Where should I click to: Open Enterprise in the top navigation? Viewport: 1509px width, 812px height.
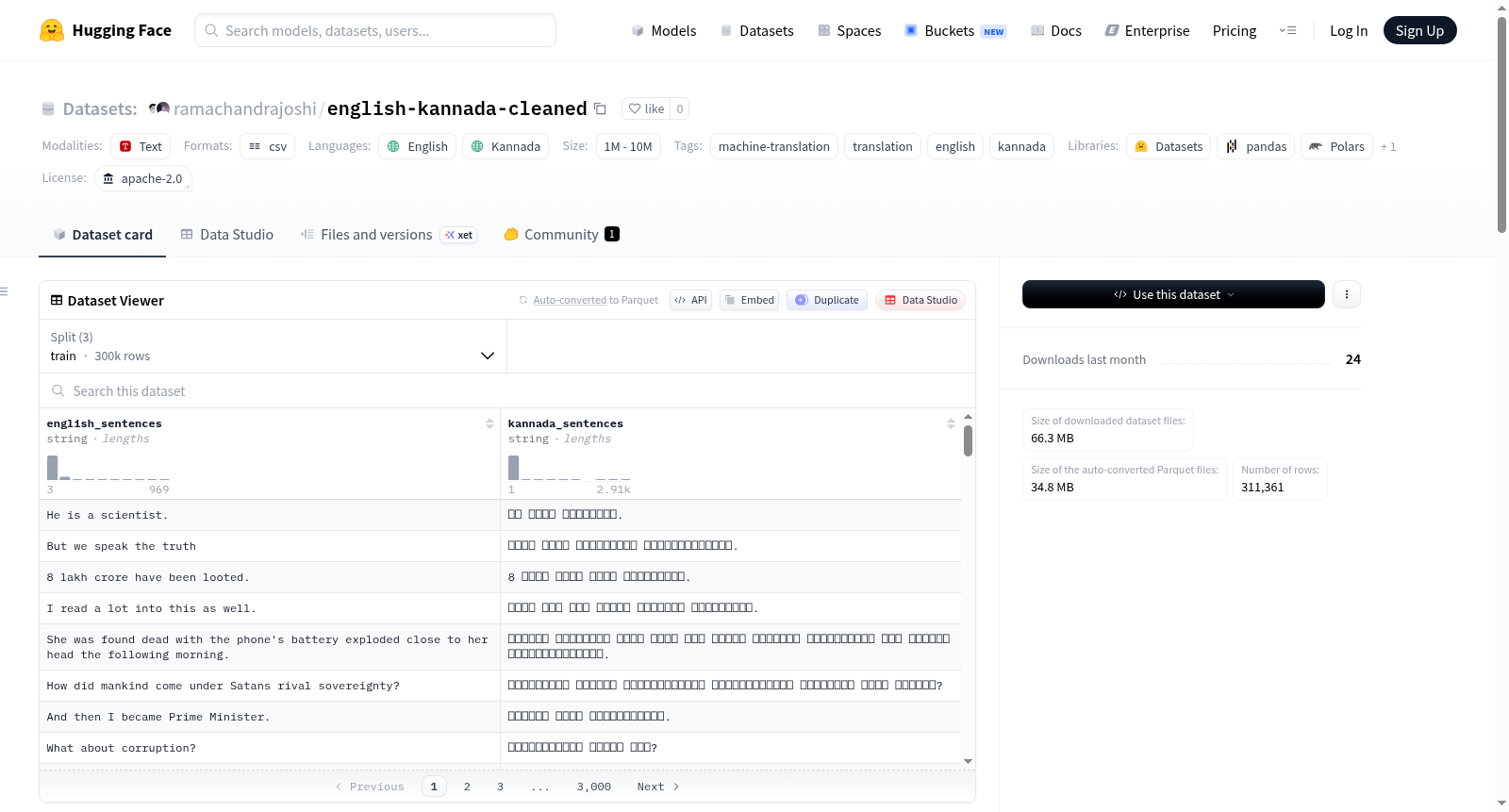pyautogui.click(x=1147, y=31)
